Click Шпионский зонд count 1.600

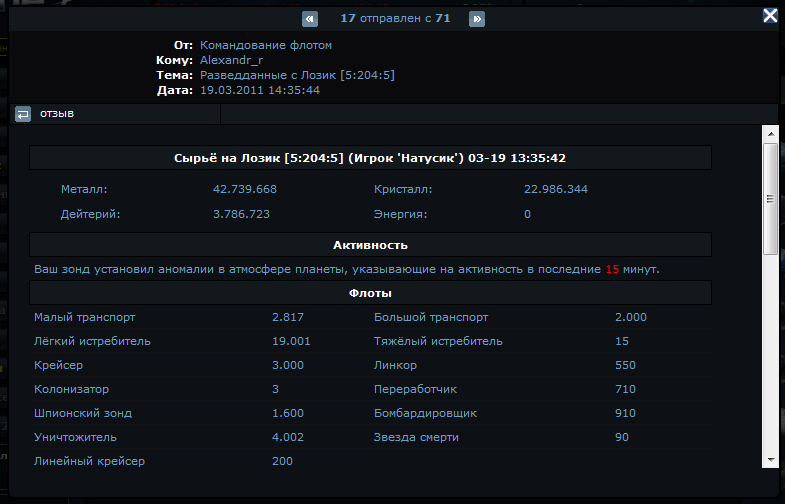click(x=288, y=413)
